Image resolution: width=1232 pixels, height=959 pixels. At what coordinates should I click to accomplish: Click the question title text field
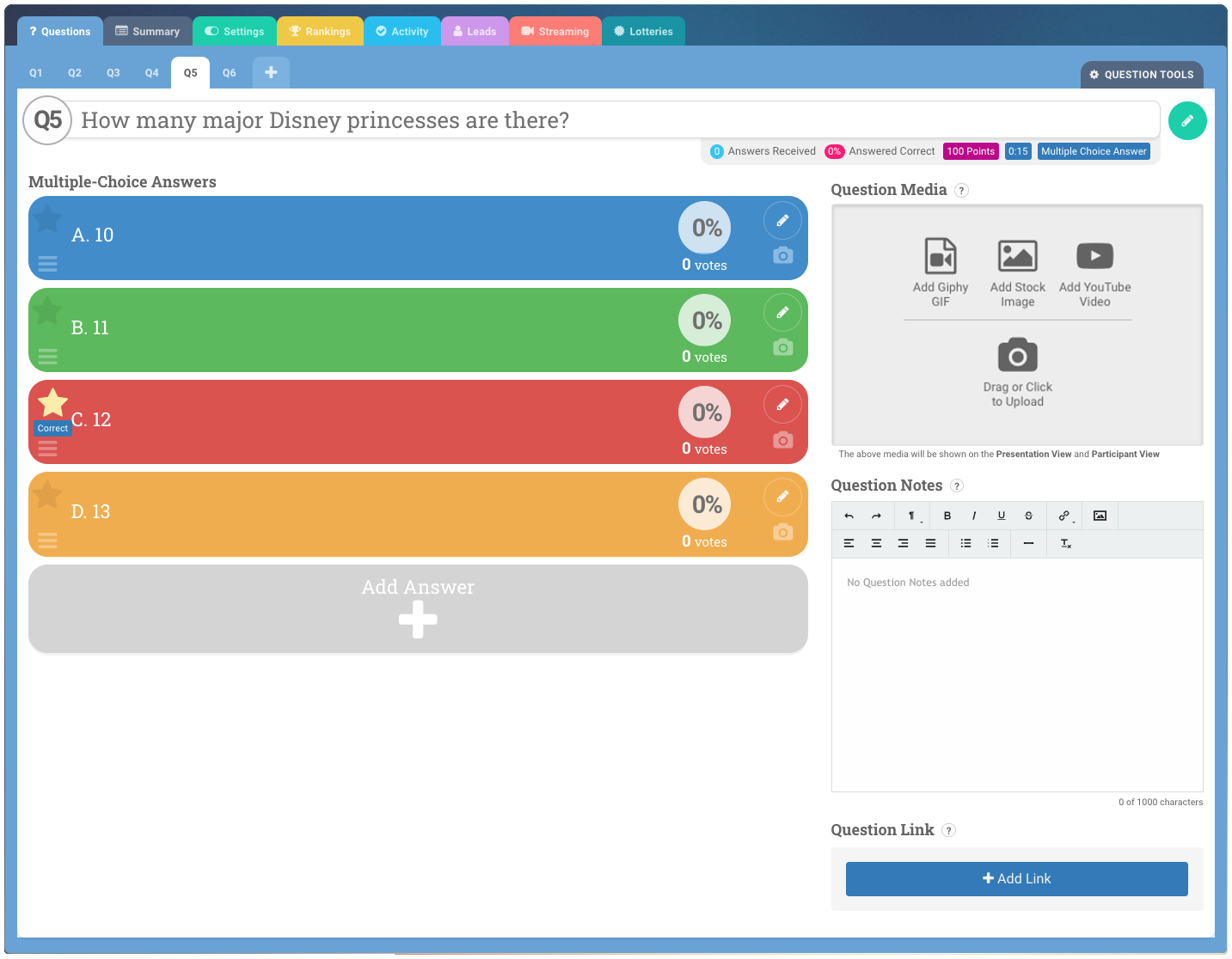[x=616, y=120]
